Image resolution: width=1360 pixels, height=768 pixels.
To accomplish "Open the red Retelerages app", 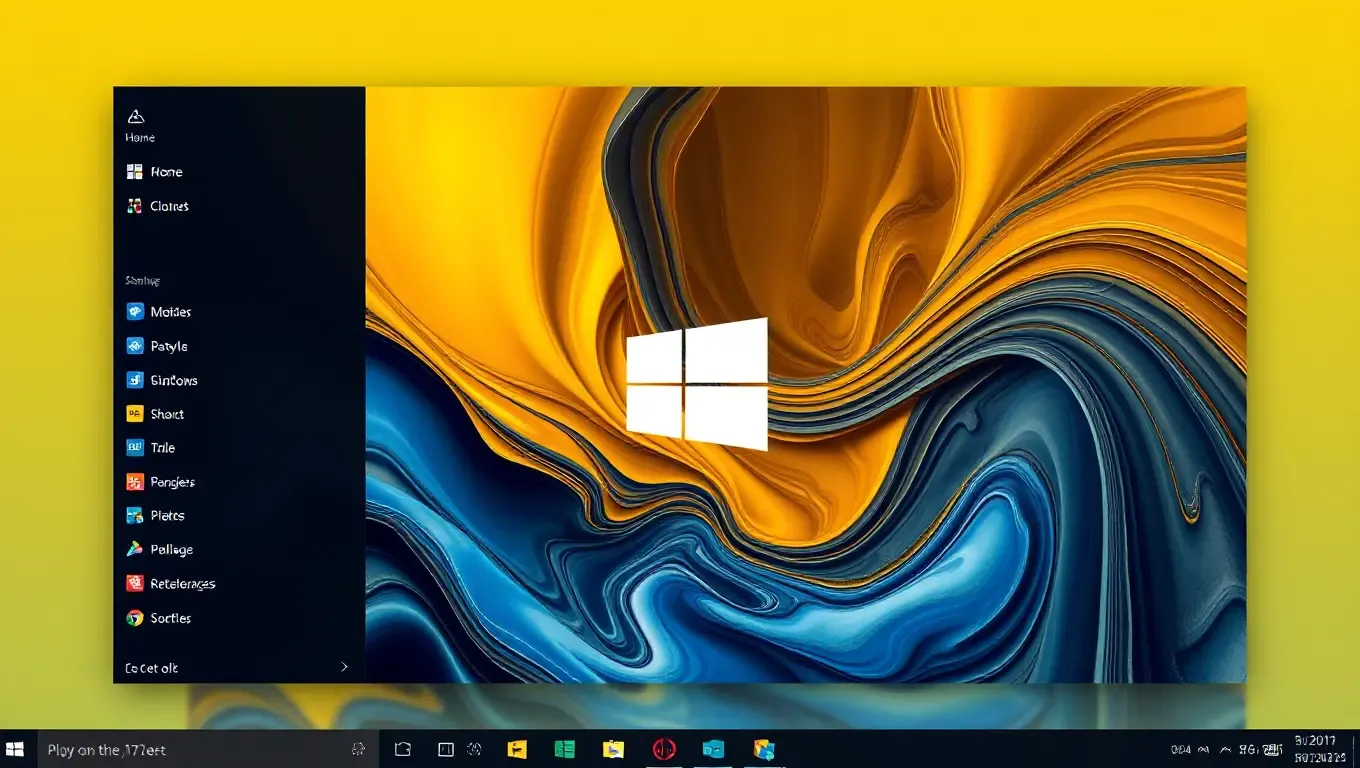I will (x=171, y=584).
